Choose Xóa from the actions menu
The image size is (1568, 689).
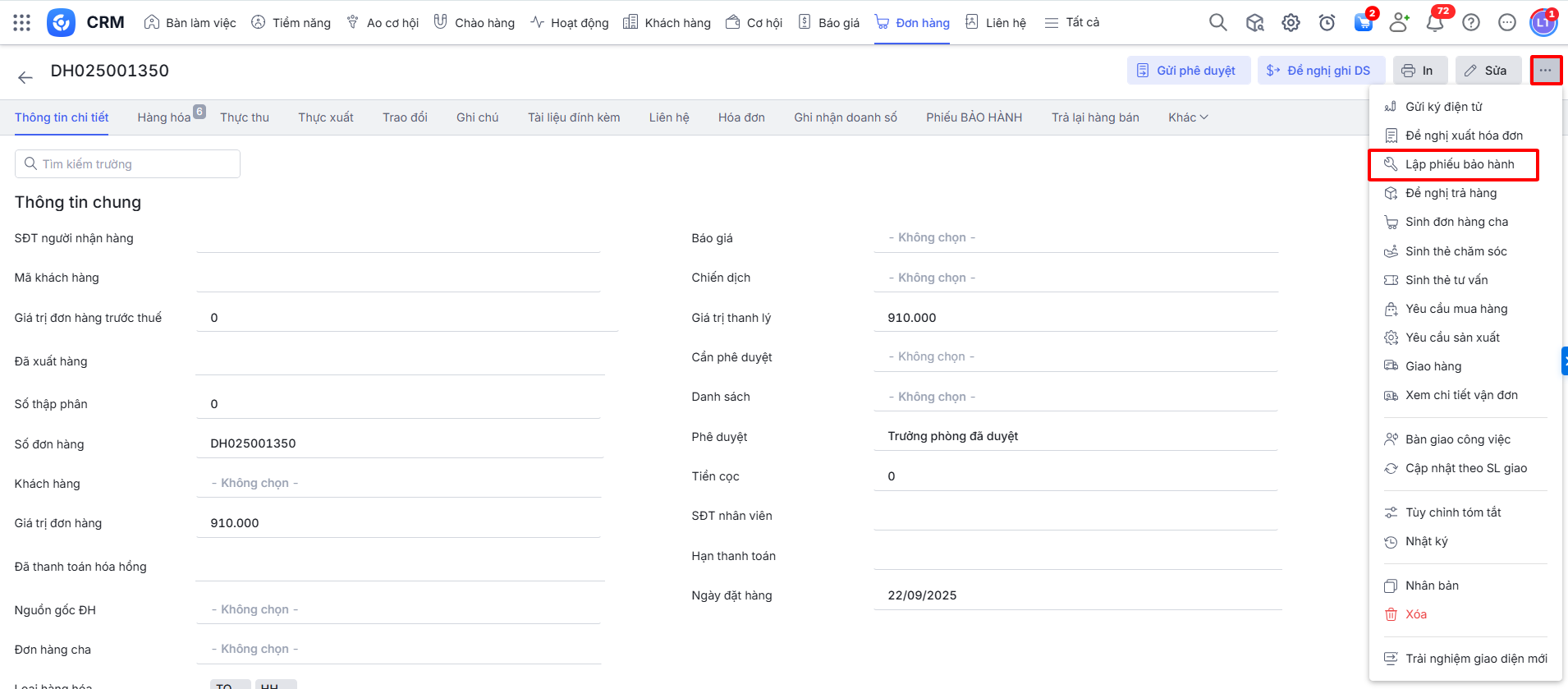(x=1415, y=614)
